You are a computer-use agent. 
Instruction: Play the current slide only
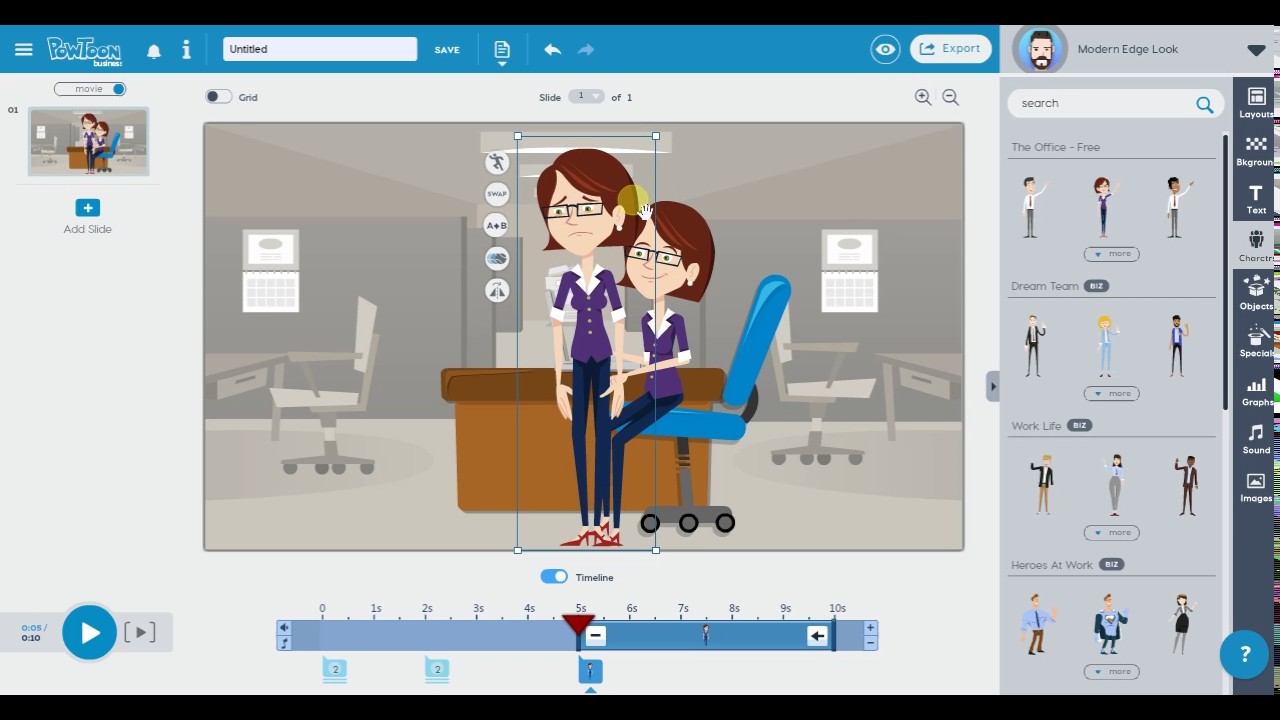[139, 632]
